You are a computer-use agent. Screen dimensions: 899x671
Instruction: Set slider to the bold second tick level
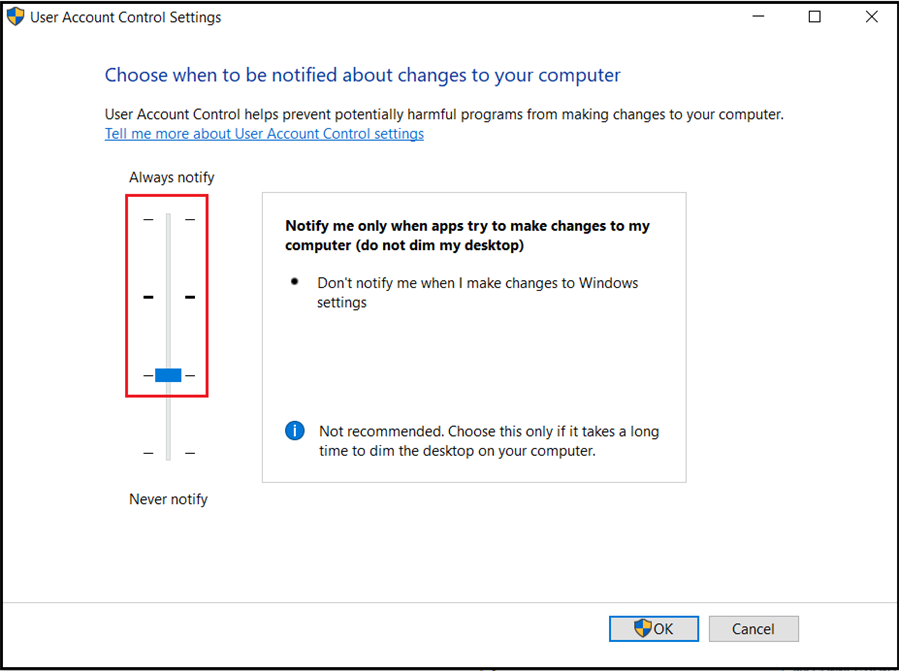pyautogui.click(x=169, y=297)
